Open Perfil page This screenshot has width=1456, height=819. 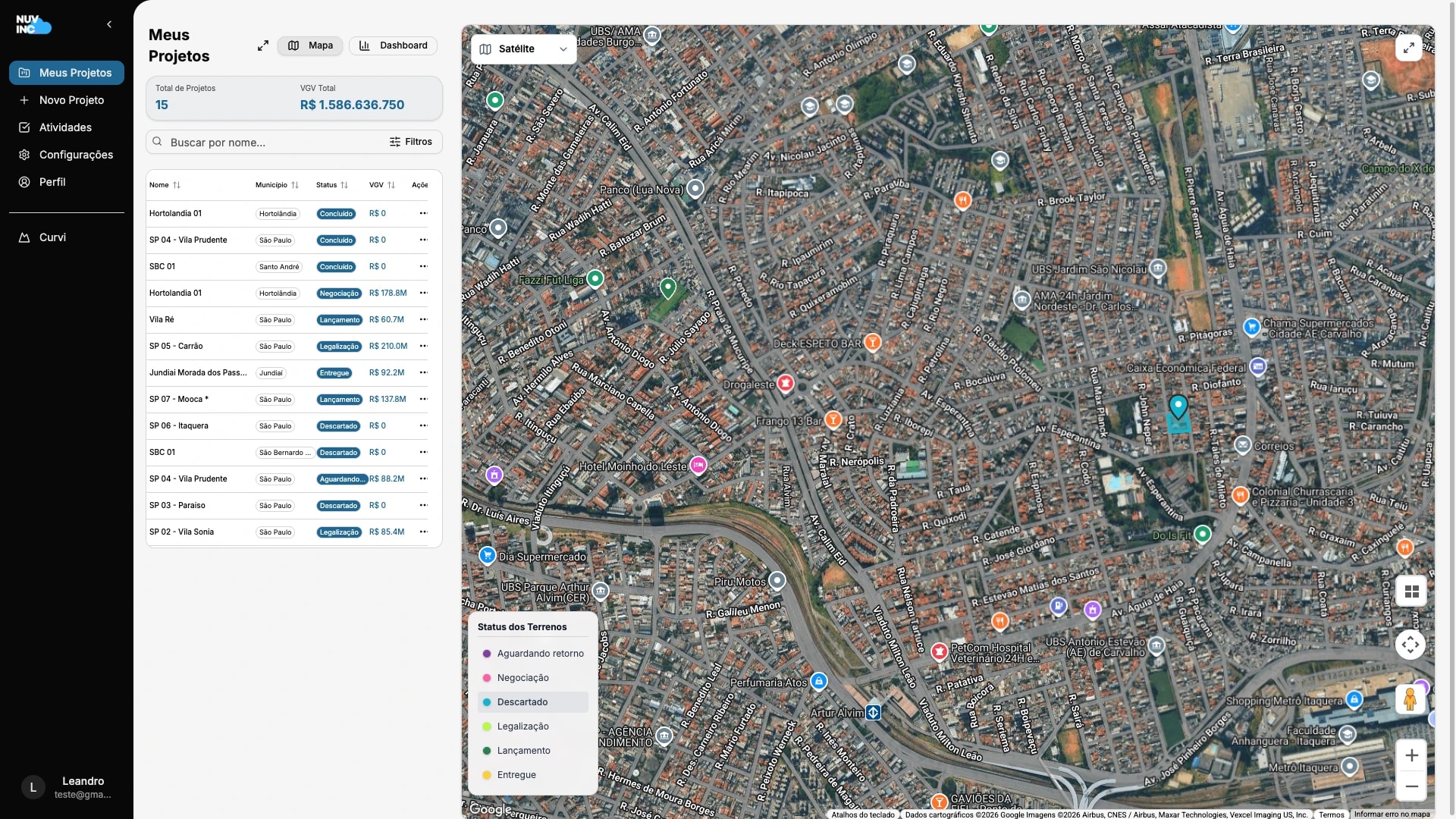click(x=67, y=182)
